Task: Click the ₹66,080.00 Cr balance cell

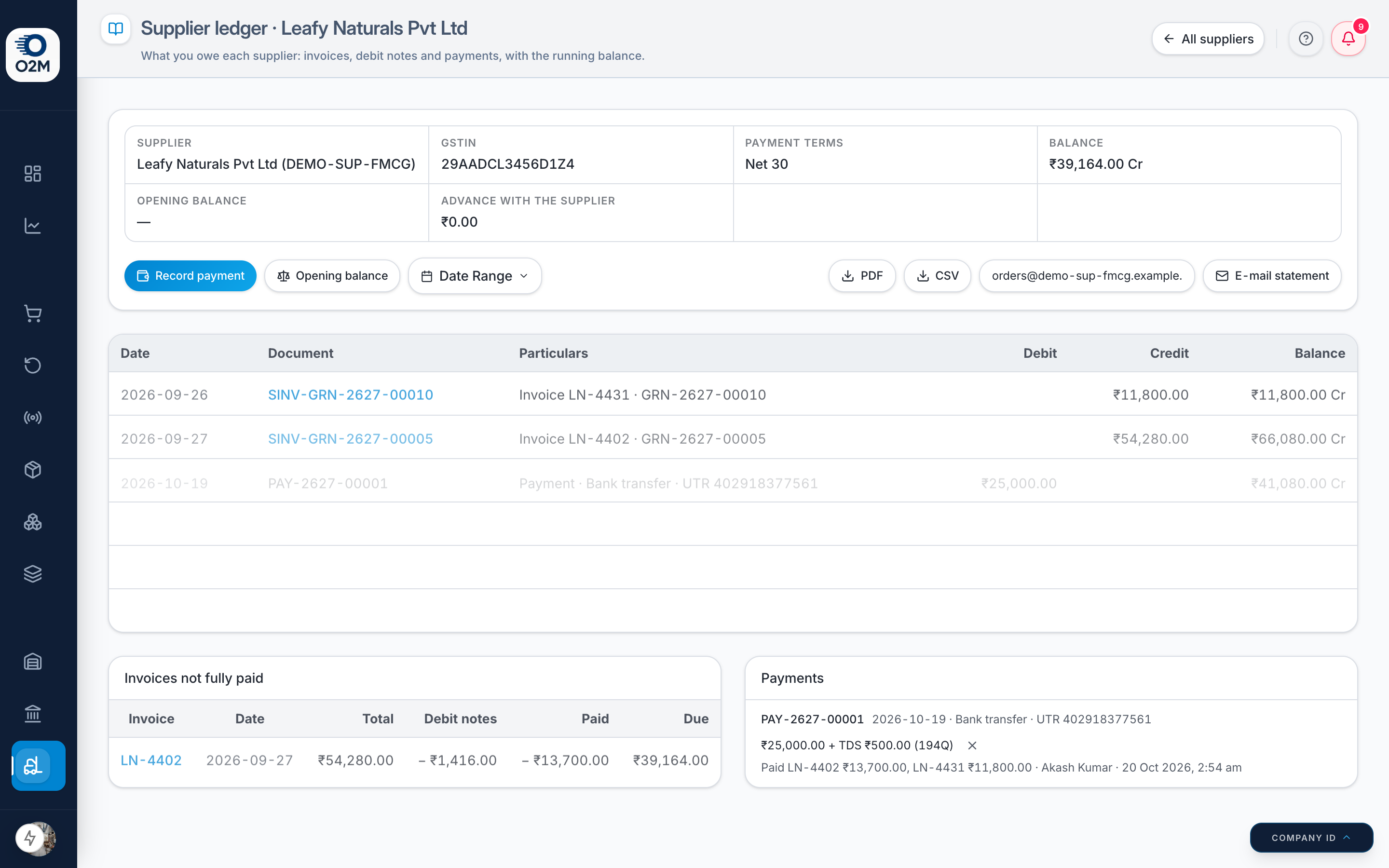Action: coord(1298,439)
